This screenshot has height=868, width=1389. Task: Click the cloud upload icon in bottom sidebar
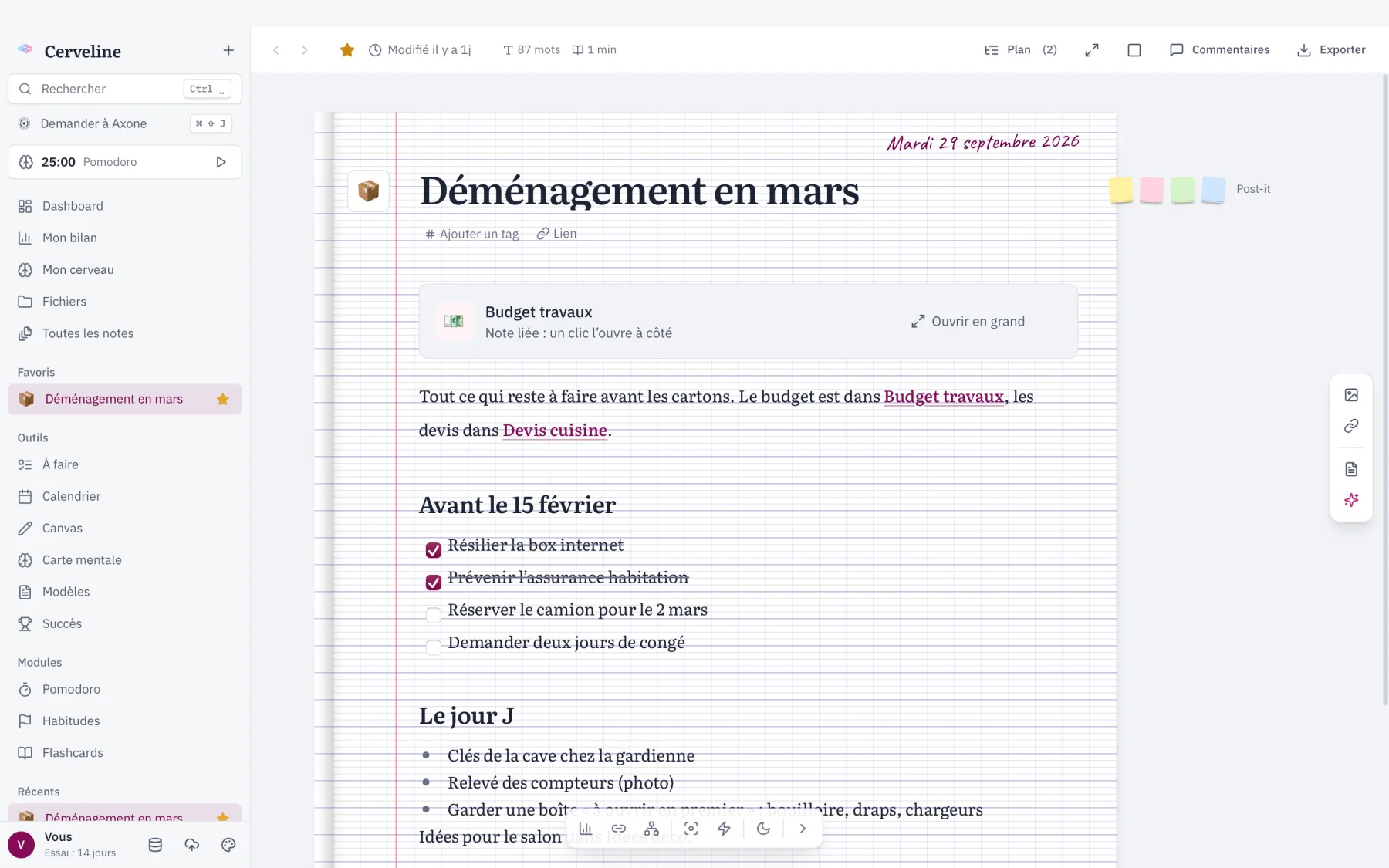pos(192,845)
